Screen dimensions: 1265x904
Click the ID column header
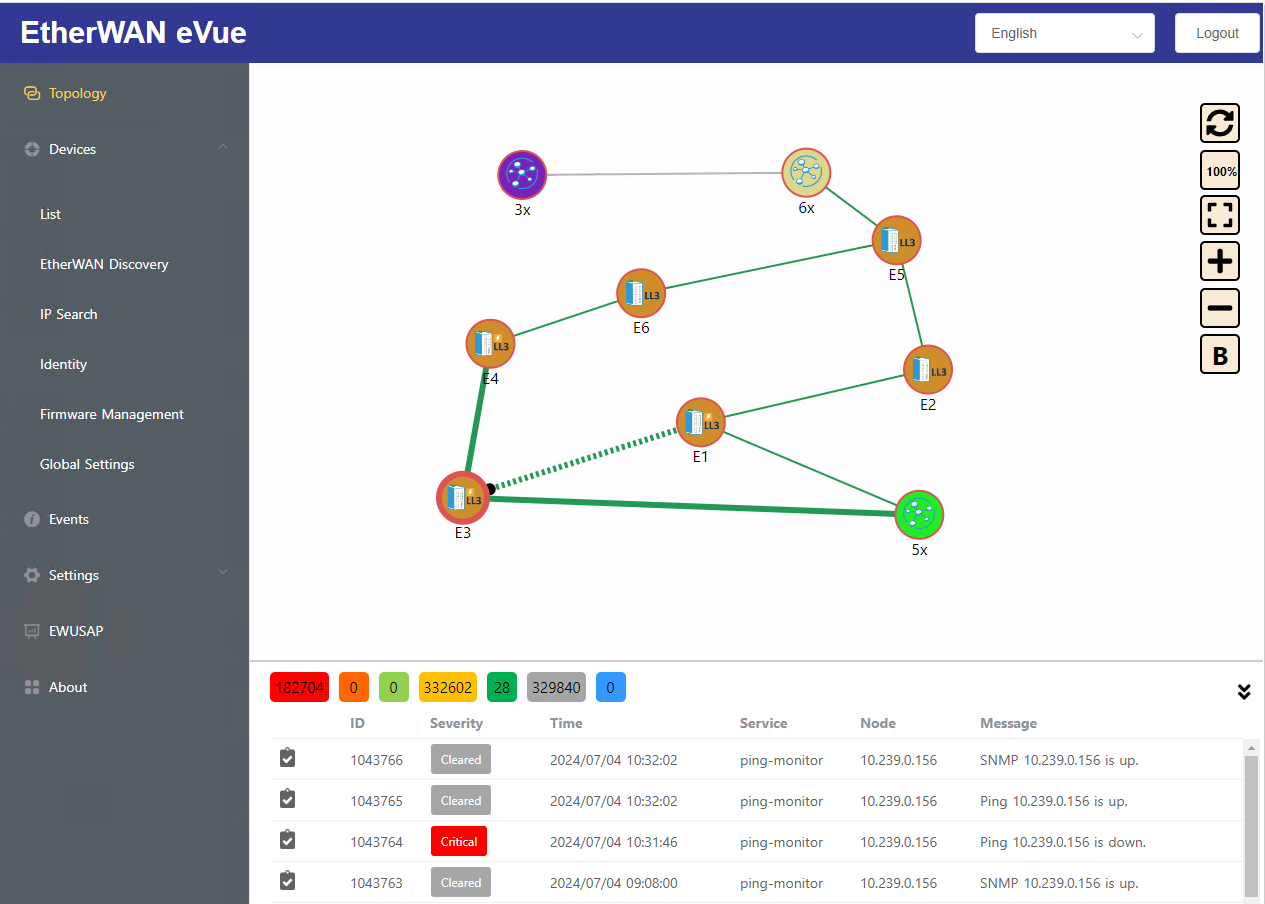pos(357,723)
